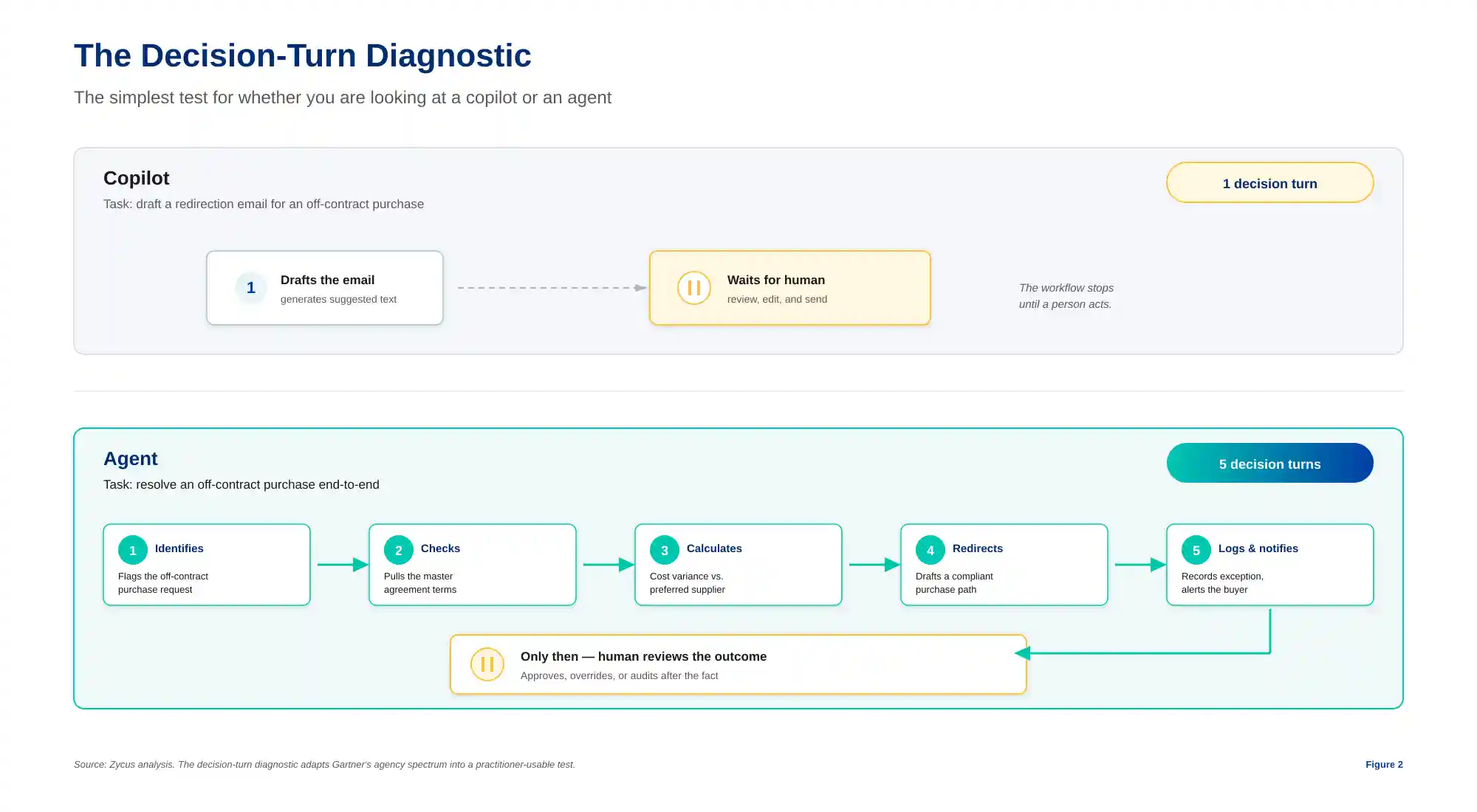Viewport: 1477px width, 812px height.
Task: Click 'review, edit, and send' caption
Action: [x=777, y=299]
